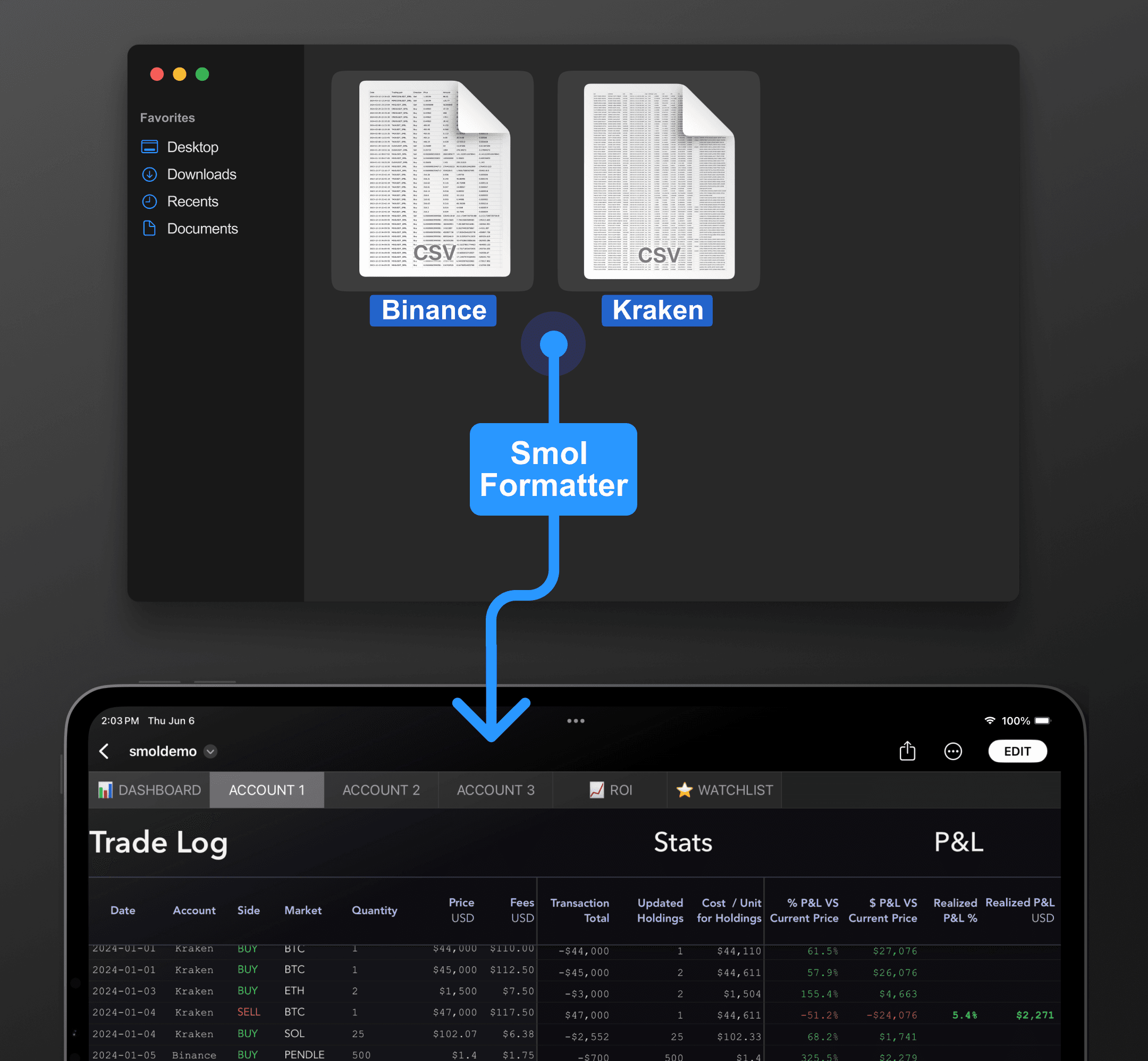Select the Realized P&L USD header
Image resolution: width=1148 pixels, height=1061 pixels.
[x=1020, y=910]
